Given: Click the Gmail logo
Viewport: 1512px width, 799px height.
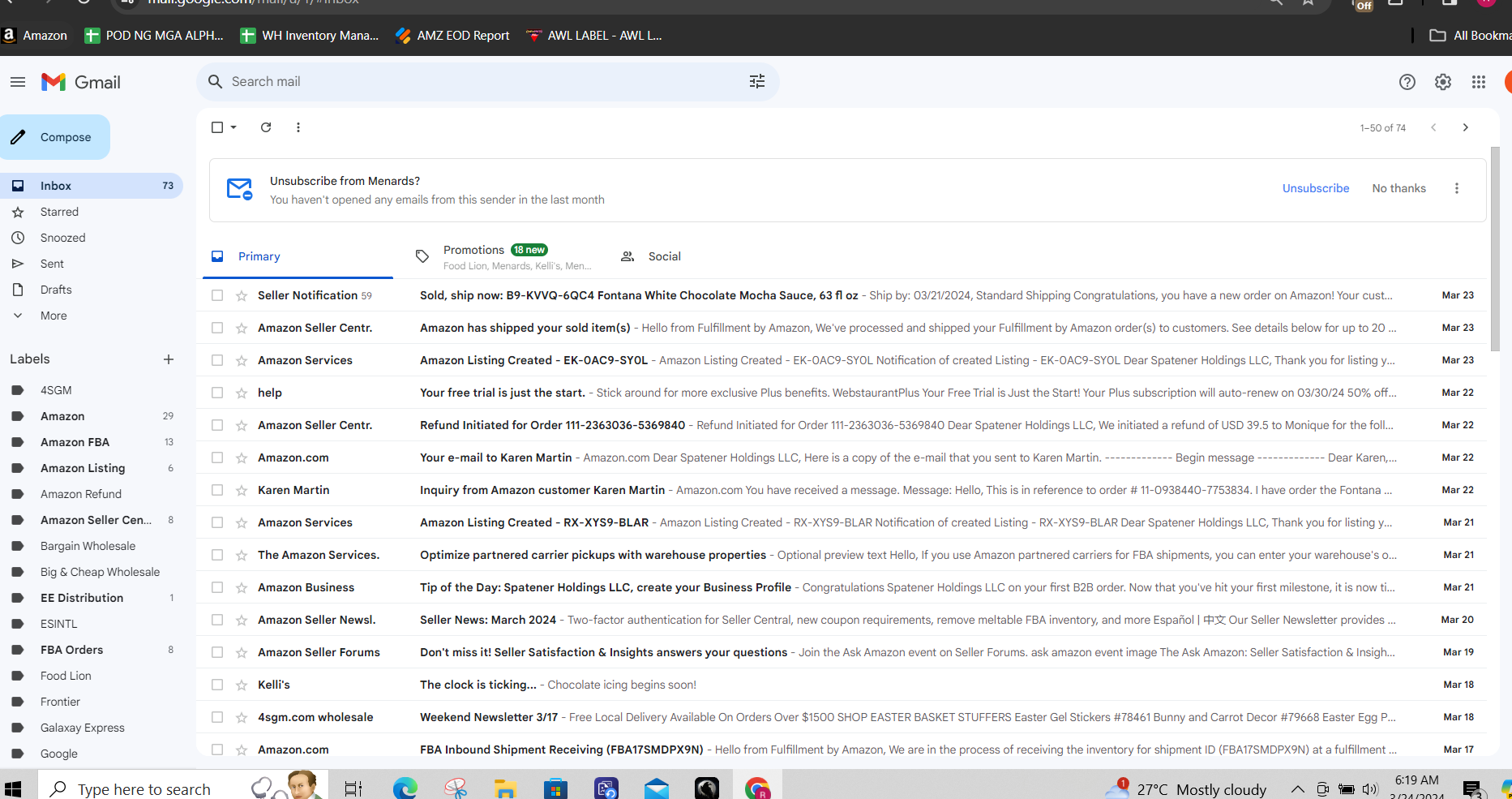Looking at the screenshot, I should [81, 82].
